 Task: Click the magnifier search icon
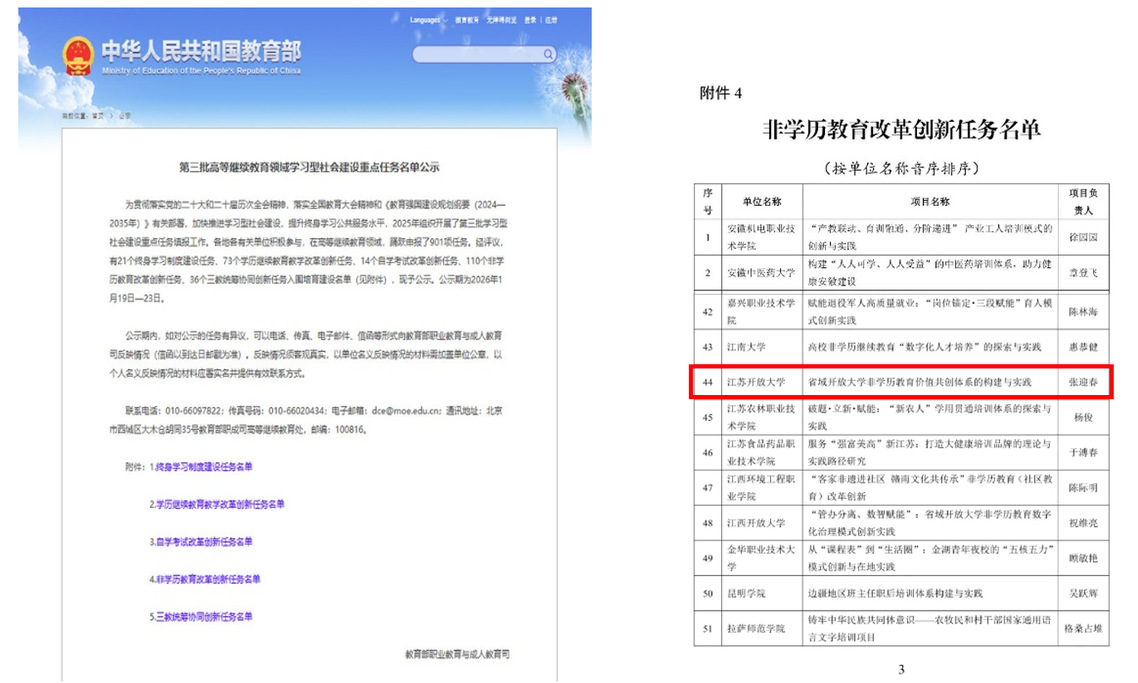[x=549, y=54]
